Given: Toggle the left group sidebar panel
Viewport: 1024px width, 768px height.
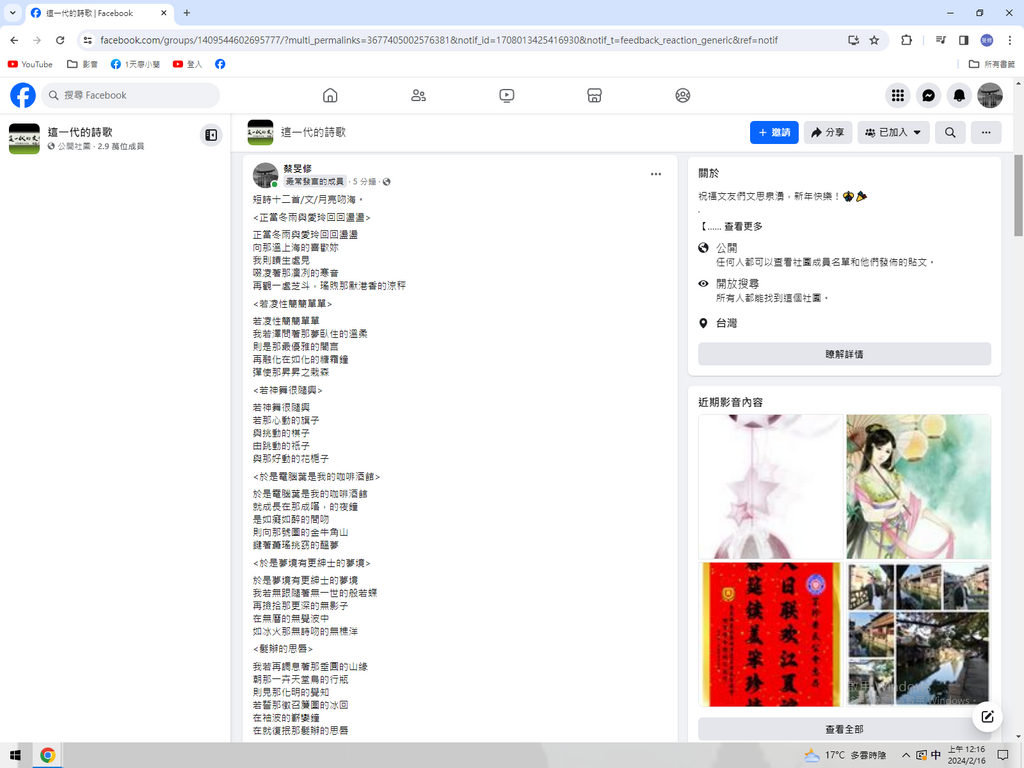Looking at the screenshot, I should tap(211, 135).
